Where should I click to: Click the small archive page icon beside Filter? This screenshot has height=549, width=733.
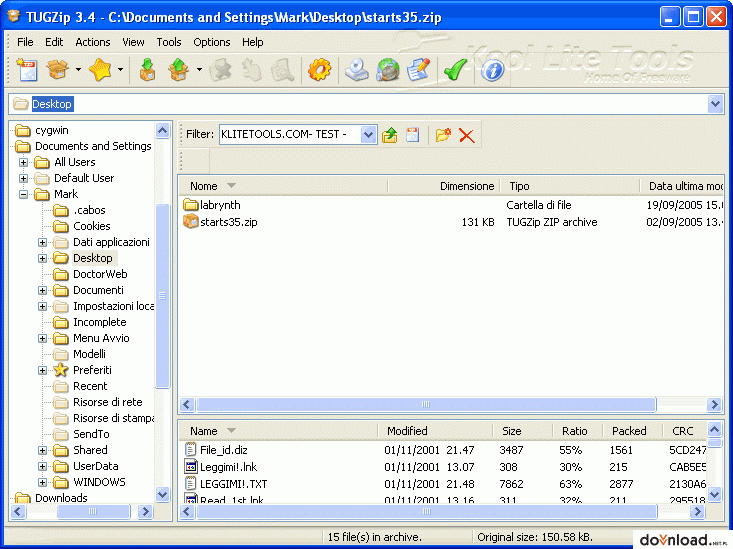click(412, 135)
